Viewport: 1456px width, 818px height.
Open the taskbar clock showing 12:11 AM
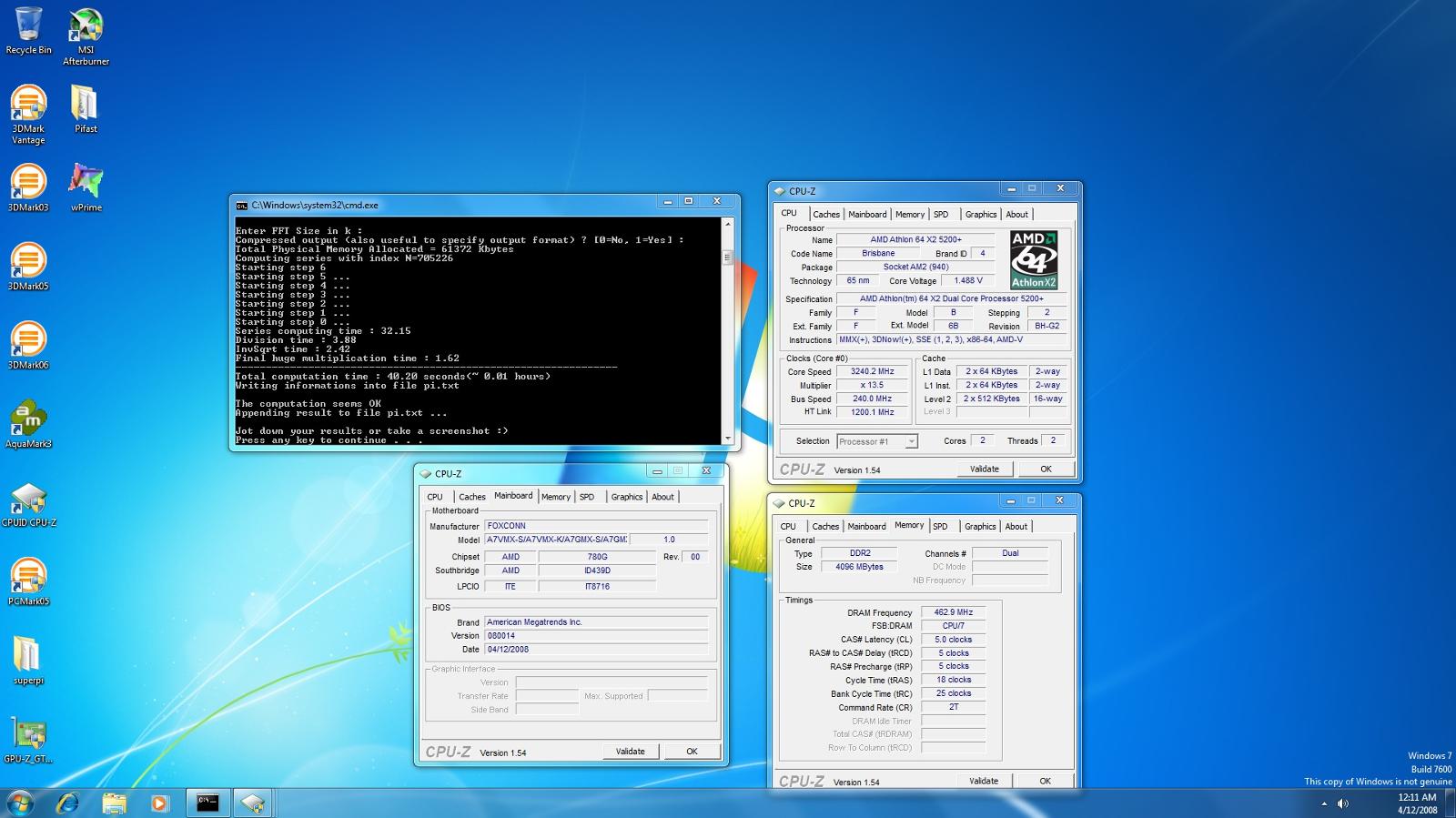click(x=1417, y=803)
